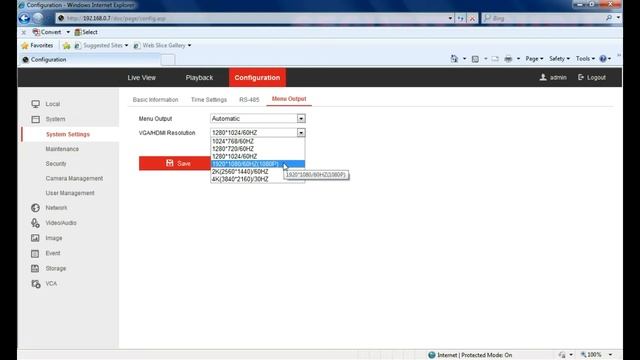Click Internet Protected Mode status text
Viewport: 640px width, 360px height.
click(x=474, y=355)
